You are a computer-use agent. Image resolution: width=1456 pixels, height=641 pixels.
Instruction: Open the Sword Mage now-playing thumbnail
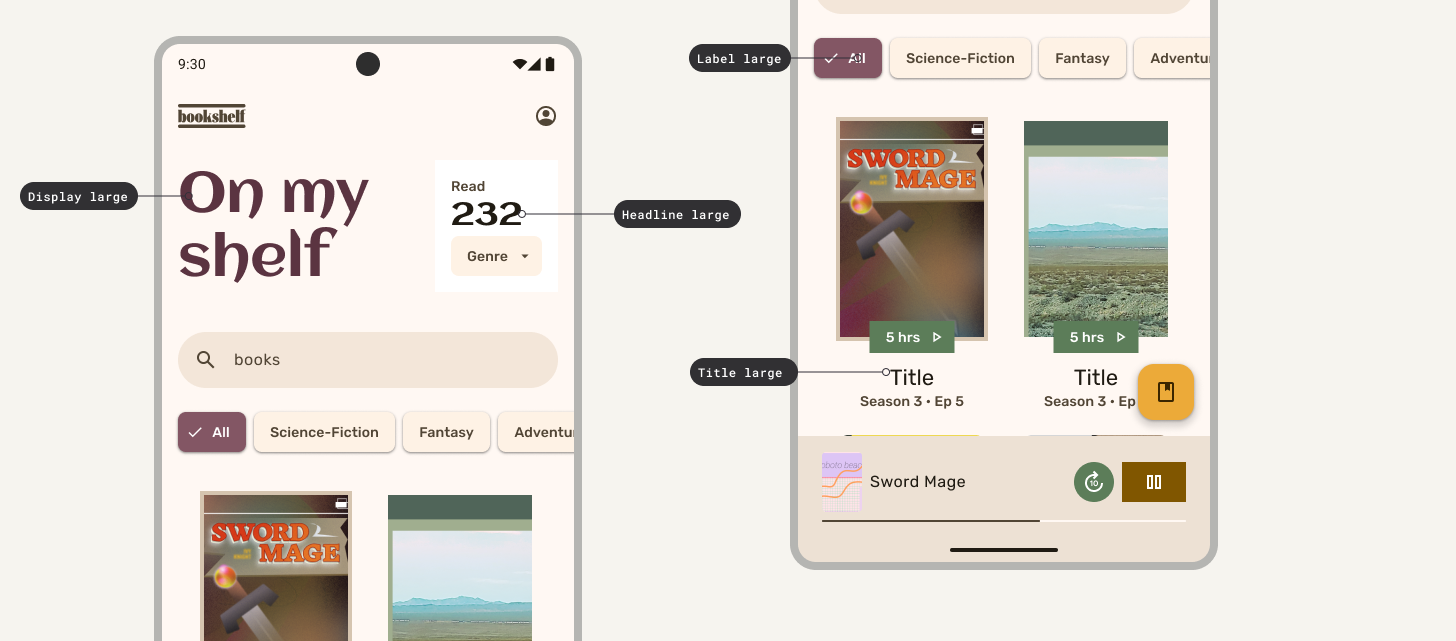(x=841, y=482)
